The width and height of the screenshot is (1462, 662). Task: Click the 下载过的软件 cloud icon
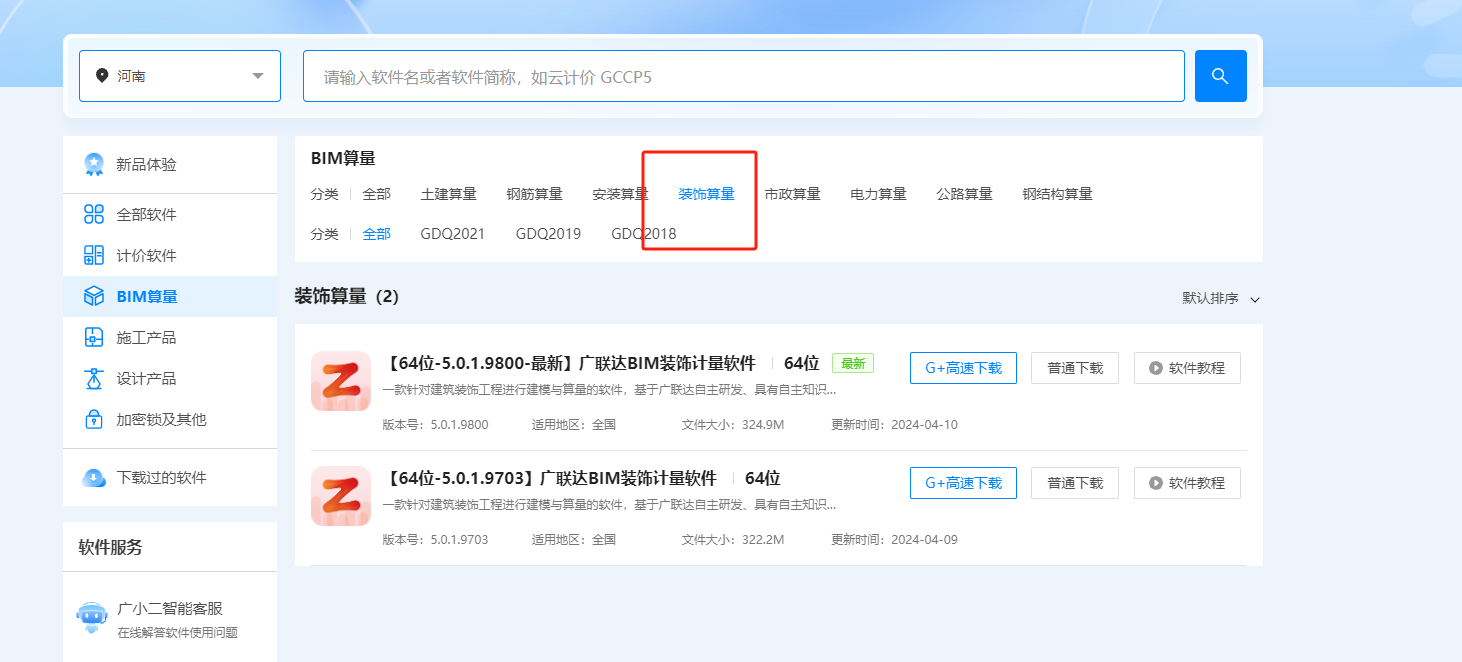pyautogui.click(x=94, y=478)
